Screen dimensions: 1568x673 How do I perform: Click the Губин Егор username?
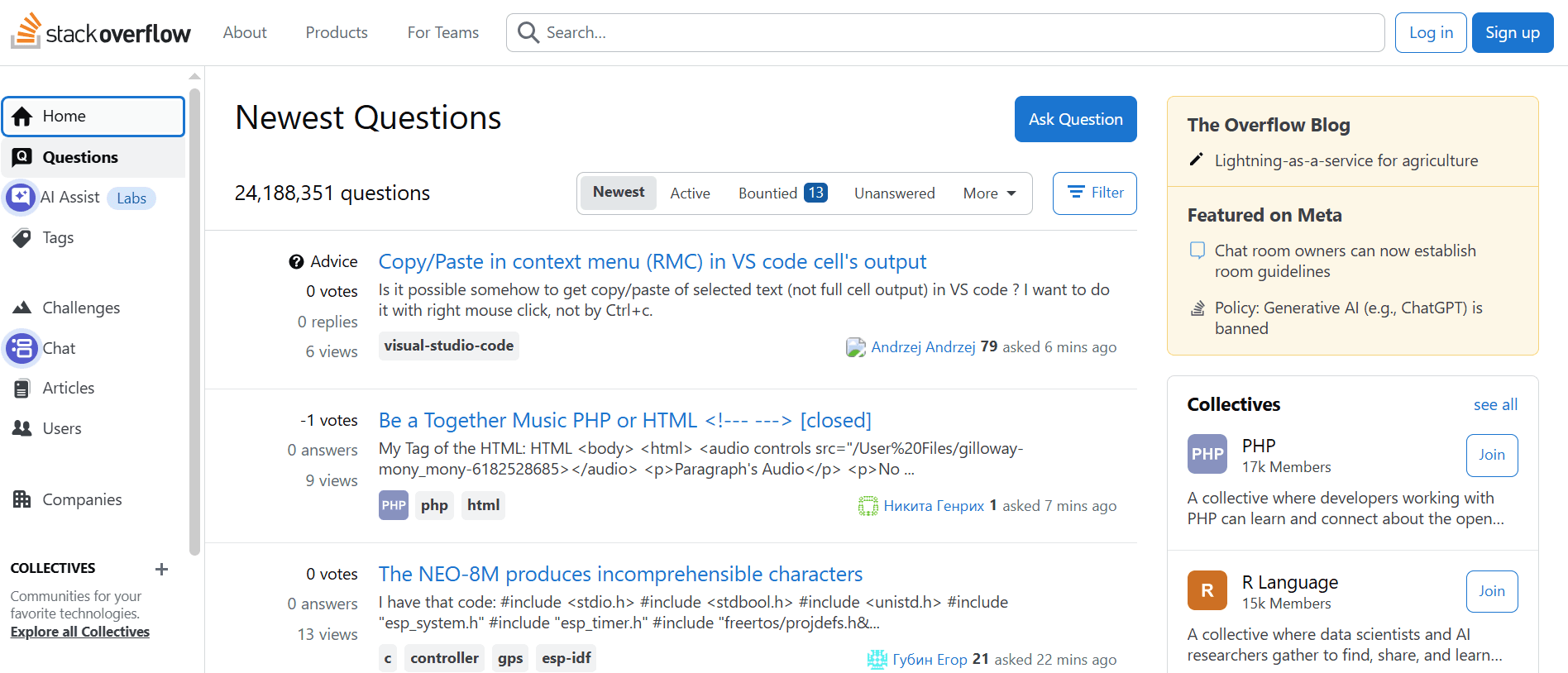click(x=930, y=660)
